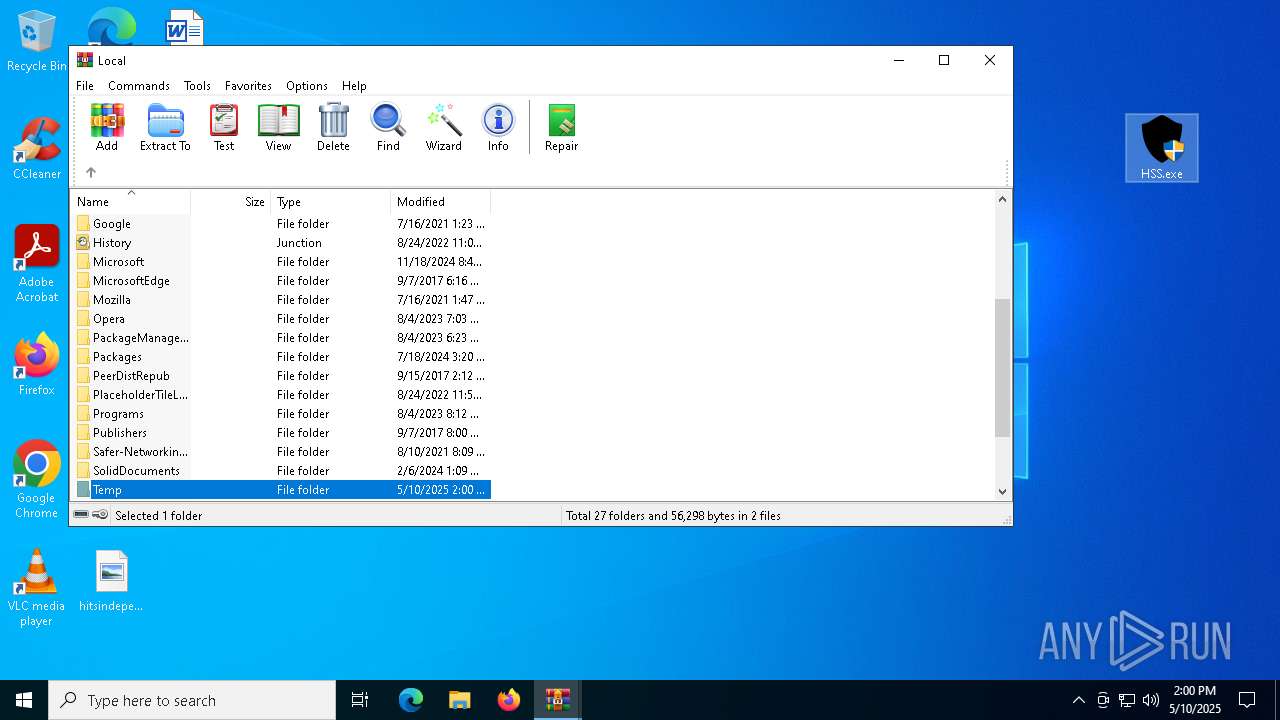Click the Repair toolbar icon
The height and width of the screenshot is (720, 1280).
pyautogui.click(x=561, y=127)
